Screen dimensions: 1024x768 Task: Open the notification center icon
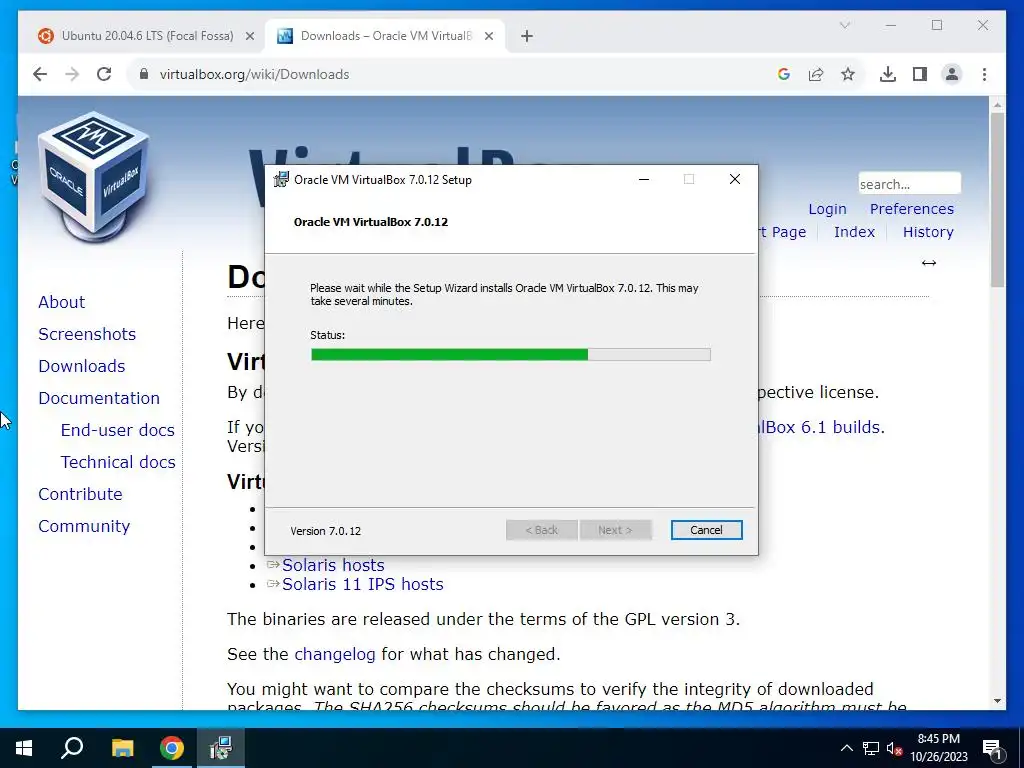(992, 748)
